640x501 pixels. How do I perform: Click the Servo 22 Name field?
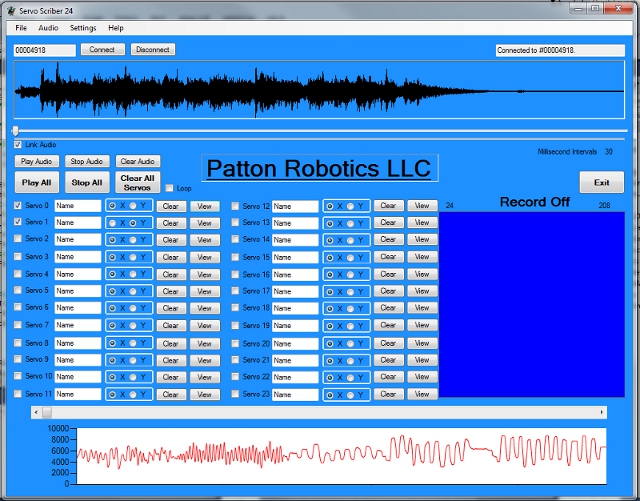click(x=295, y=377)
